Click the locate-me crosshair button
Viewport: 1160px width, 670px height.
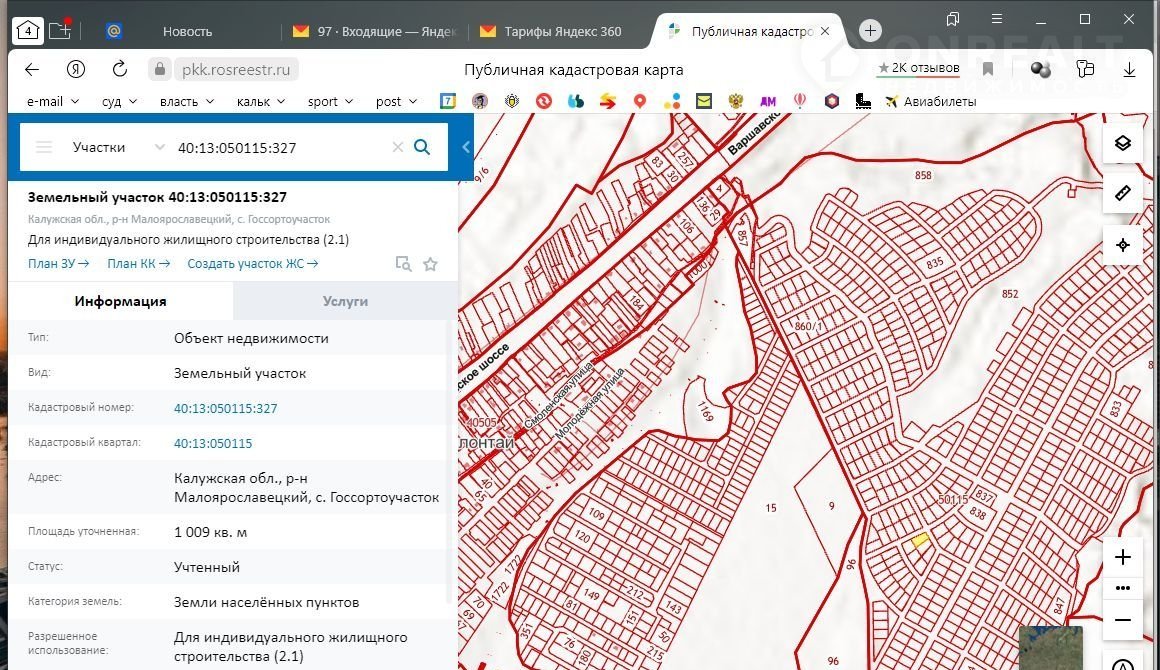(x=1122, y=245)
